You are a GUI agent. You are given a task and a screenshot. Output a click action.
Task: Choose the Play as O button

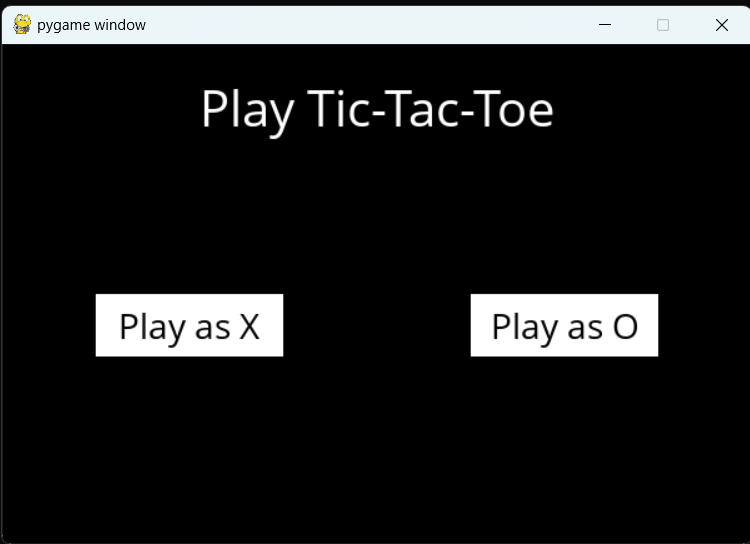coord(564,325)
